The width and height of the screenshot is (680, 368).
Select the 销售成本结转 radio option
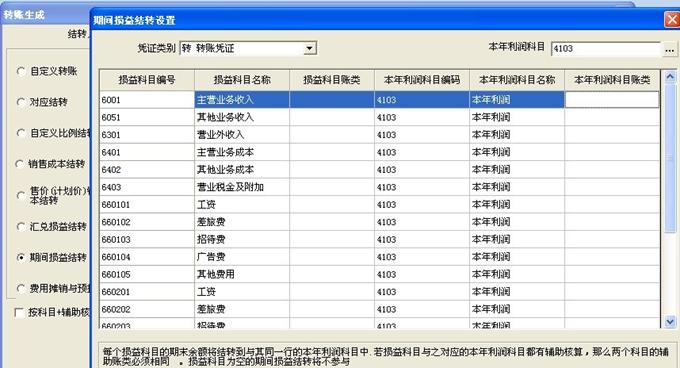point(20,164)
